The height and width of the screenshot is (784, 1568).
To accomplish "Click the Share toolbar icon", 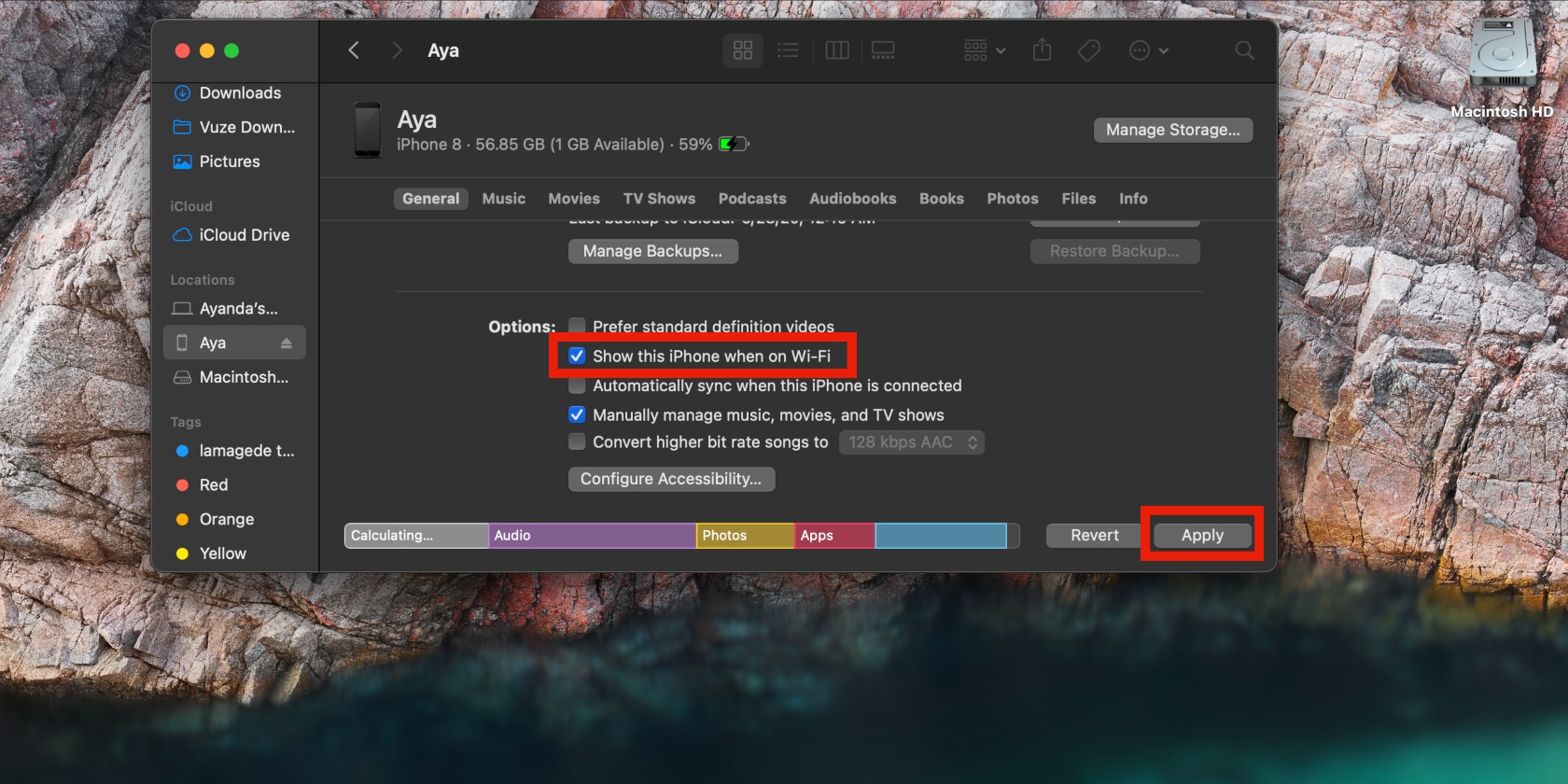I will point(1043,50).
